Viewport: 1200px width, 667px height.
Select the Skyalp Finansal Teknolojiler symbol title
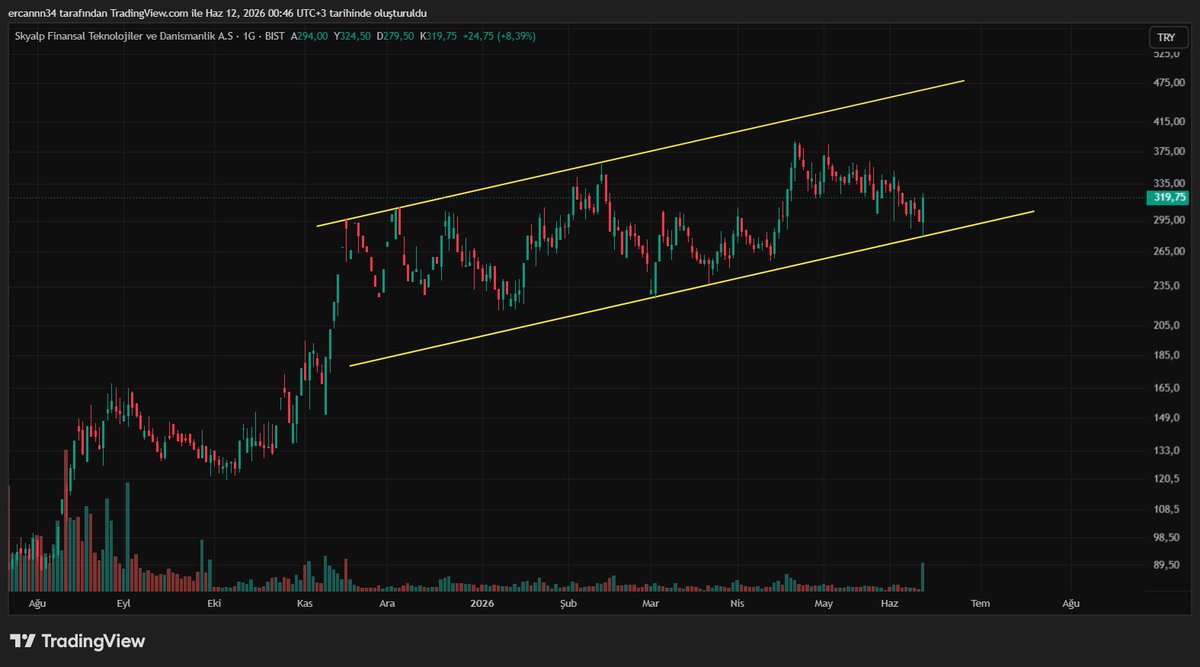click(126, 36)
